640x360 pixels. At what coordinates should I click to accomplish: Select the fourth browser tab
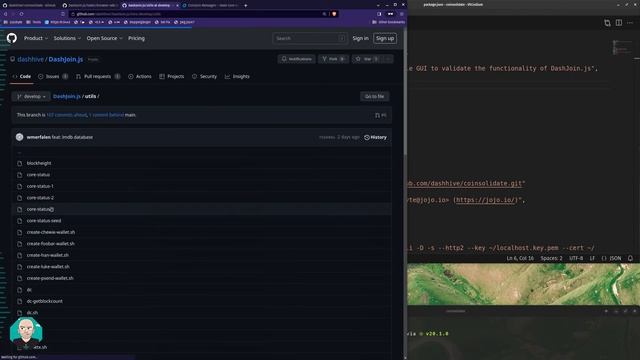point(210,5)
